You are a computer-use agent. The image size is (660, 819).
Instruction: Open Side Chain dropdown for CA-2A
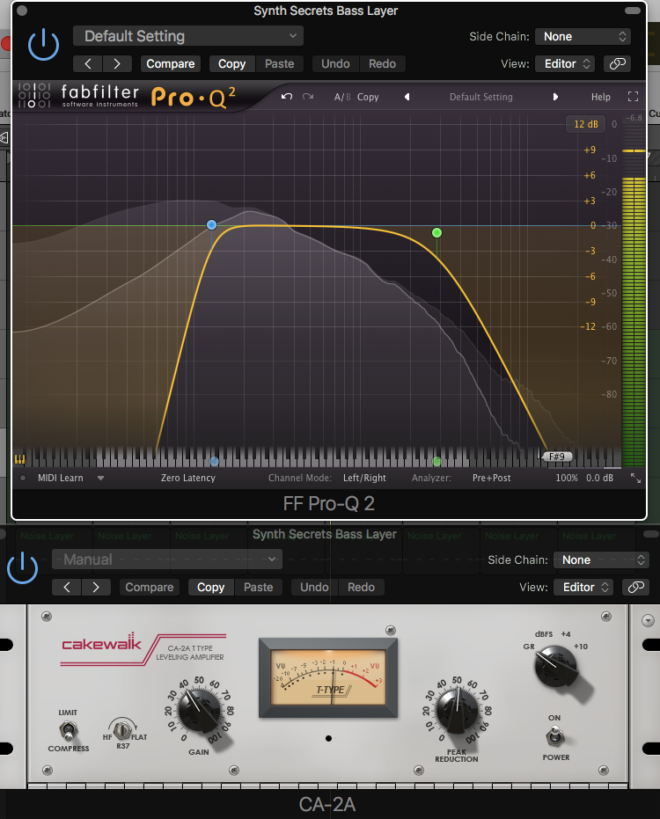(x=602, y=560)
